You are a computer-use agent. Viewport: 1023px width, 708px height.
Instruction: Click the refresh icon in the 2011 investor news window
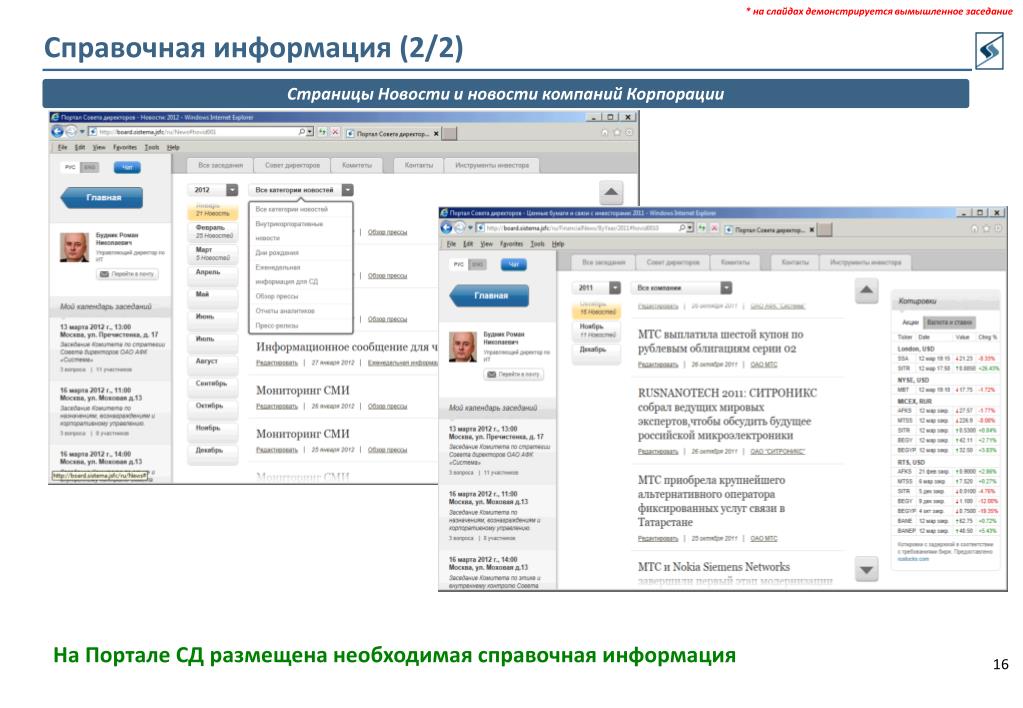tap(702, 228)
